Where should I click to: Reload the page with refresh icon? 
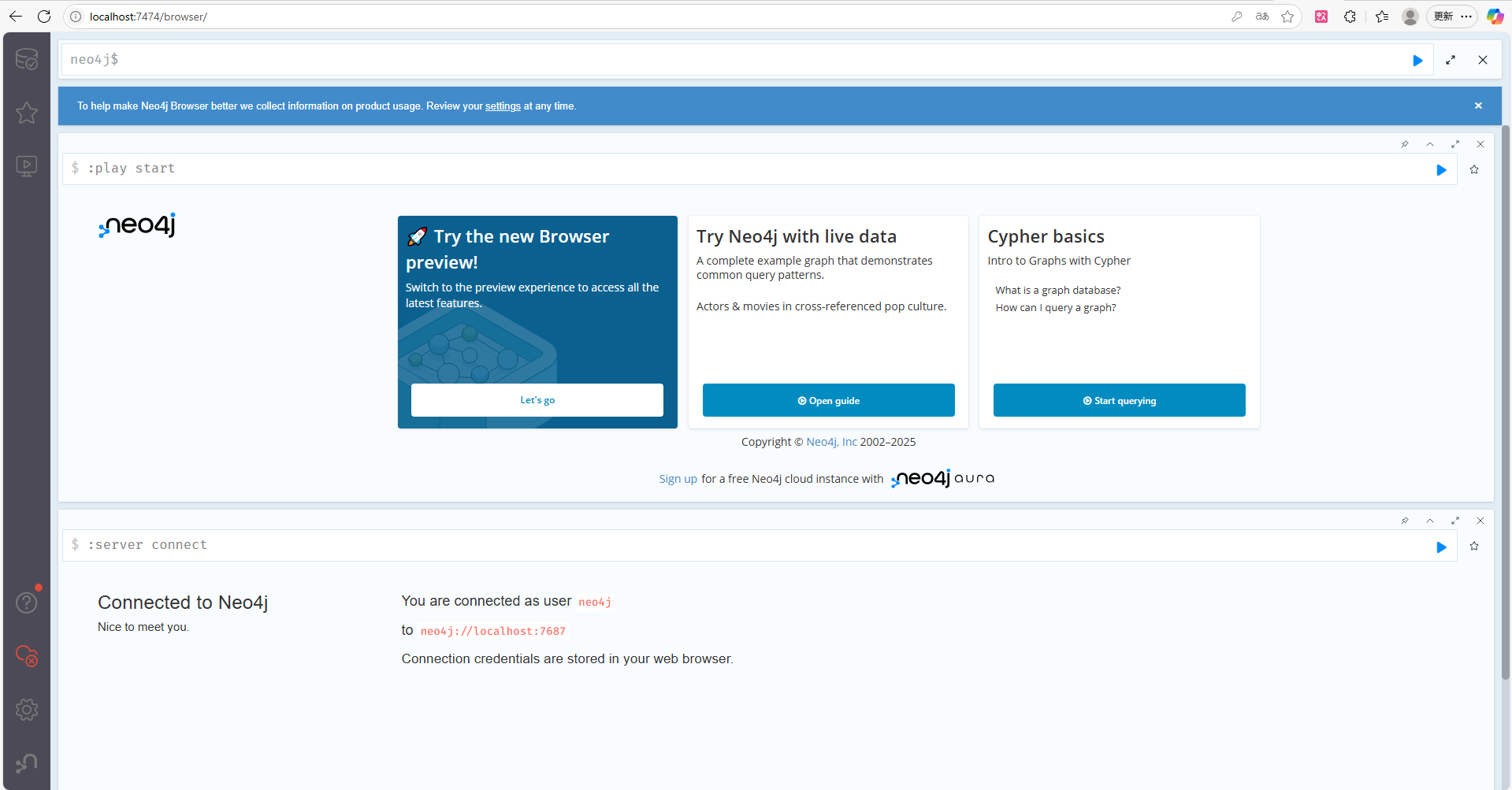tap(44, 17)
